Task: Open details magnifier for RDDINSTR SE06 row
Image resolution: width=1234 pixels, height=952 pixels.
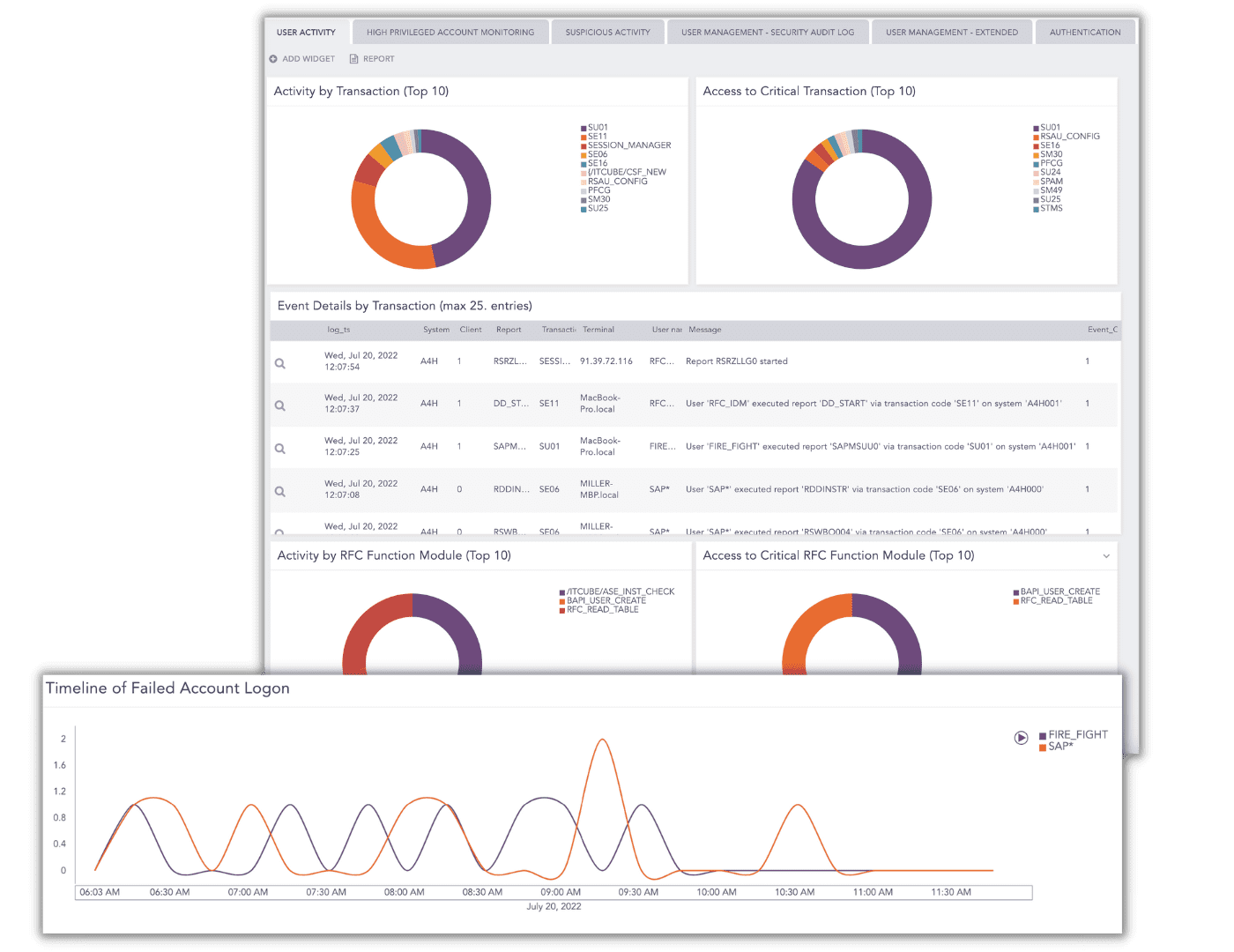Action: [279, 492]
